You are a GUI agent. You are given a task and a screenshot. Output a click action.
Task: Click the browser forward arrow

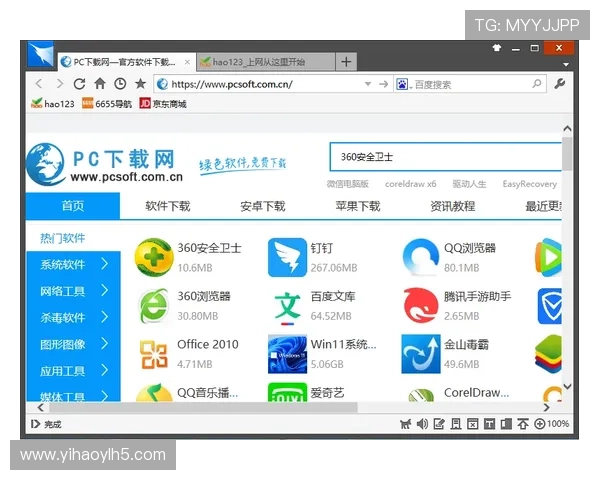pos(59,84)
